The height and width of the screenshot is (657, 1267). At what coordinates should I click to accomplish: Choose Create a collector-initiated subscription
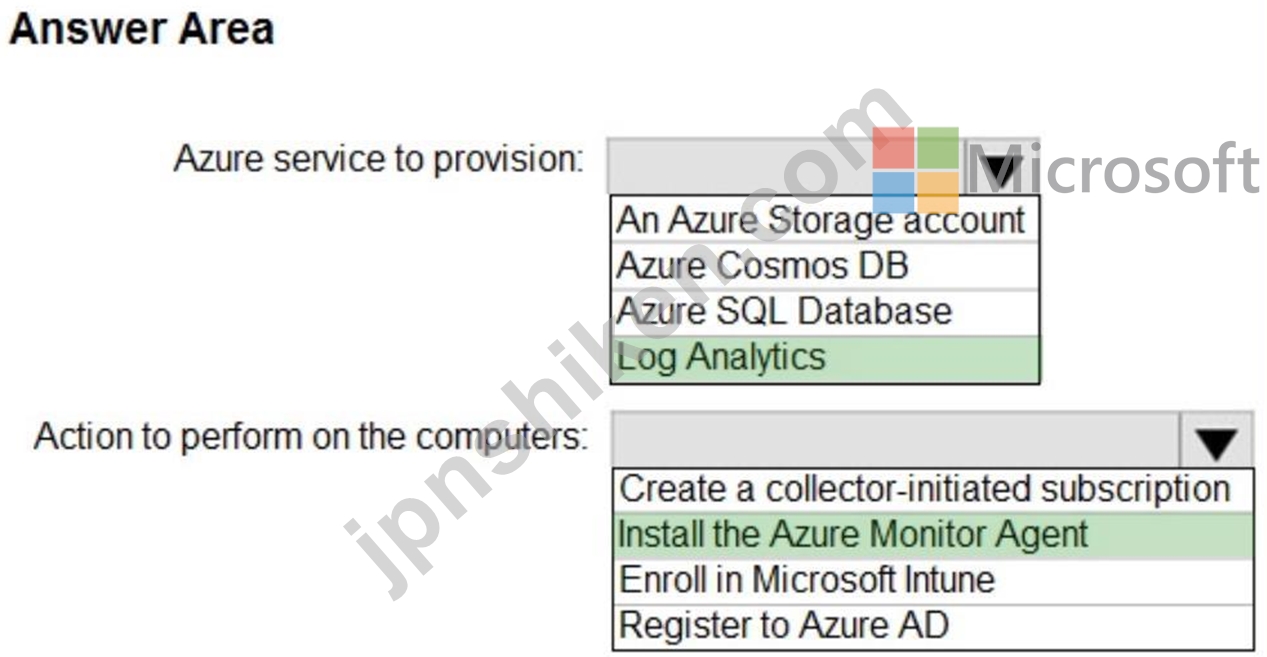click(931, 489)
